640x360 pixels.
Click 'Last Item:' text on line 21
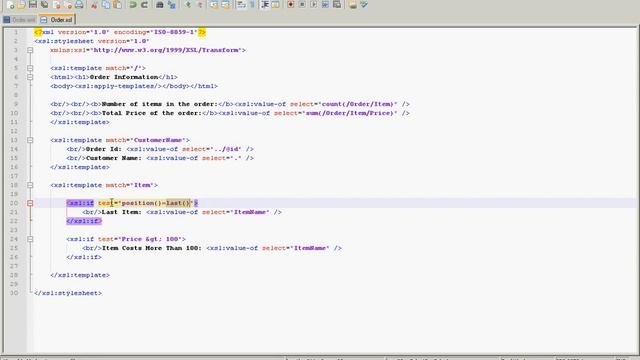(x=122, y=212)
